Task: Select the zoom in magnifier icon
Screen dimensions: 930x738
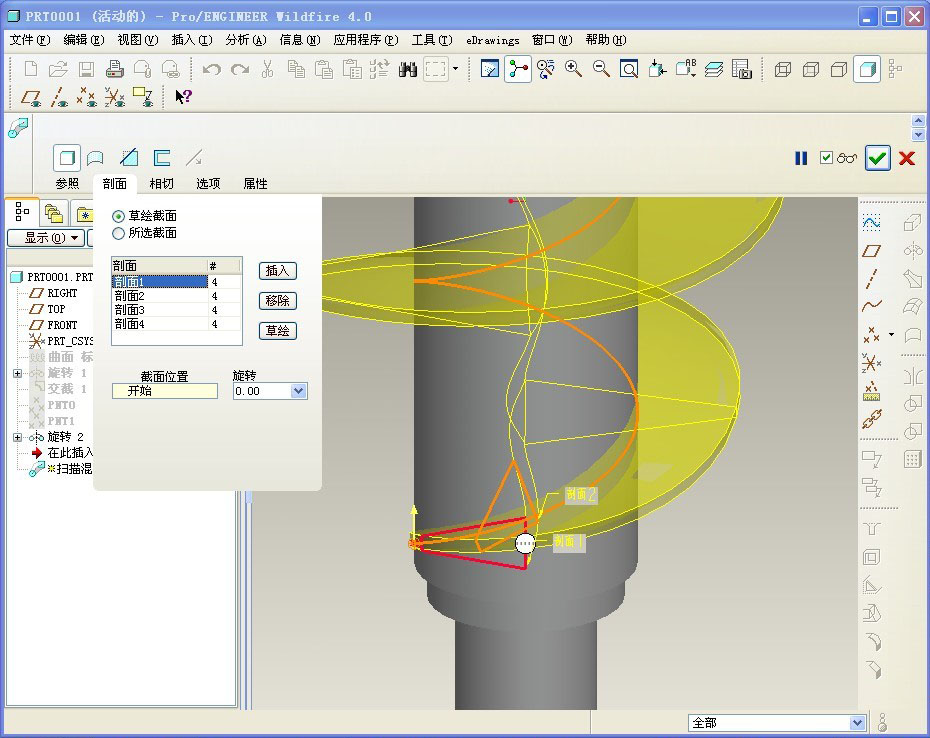Action: [573, 69]
